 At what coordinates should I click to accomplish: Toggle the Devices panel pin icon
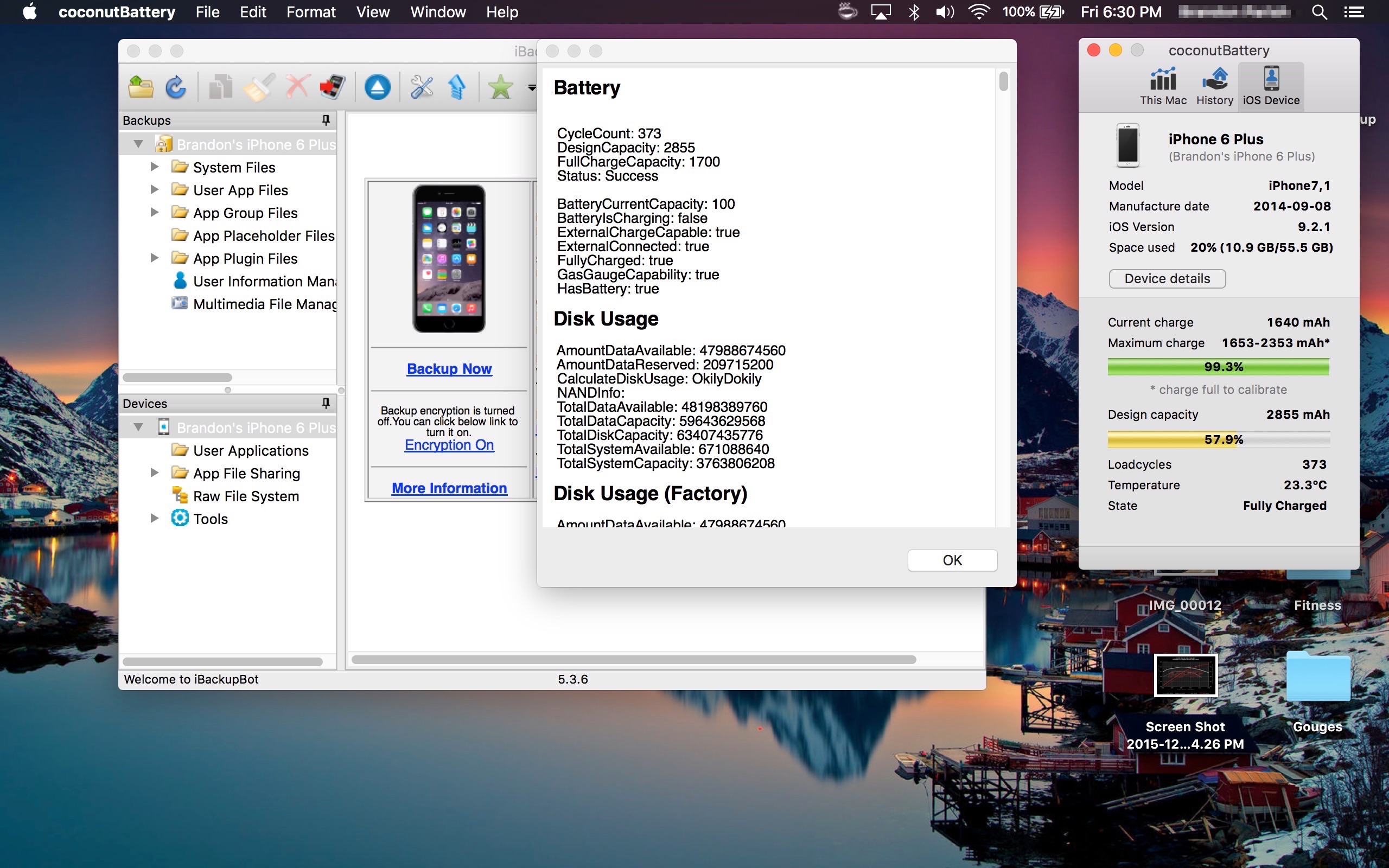[326, 403]
